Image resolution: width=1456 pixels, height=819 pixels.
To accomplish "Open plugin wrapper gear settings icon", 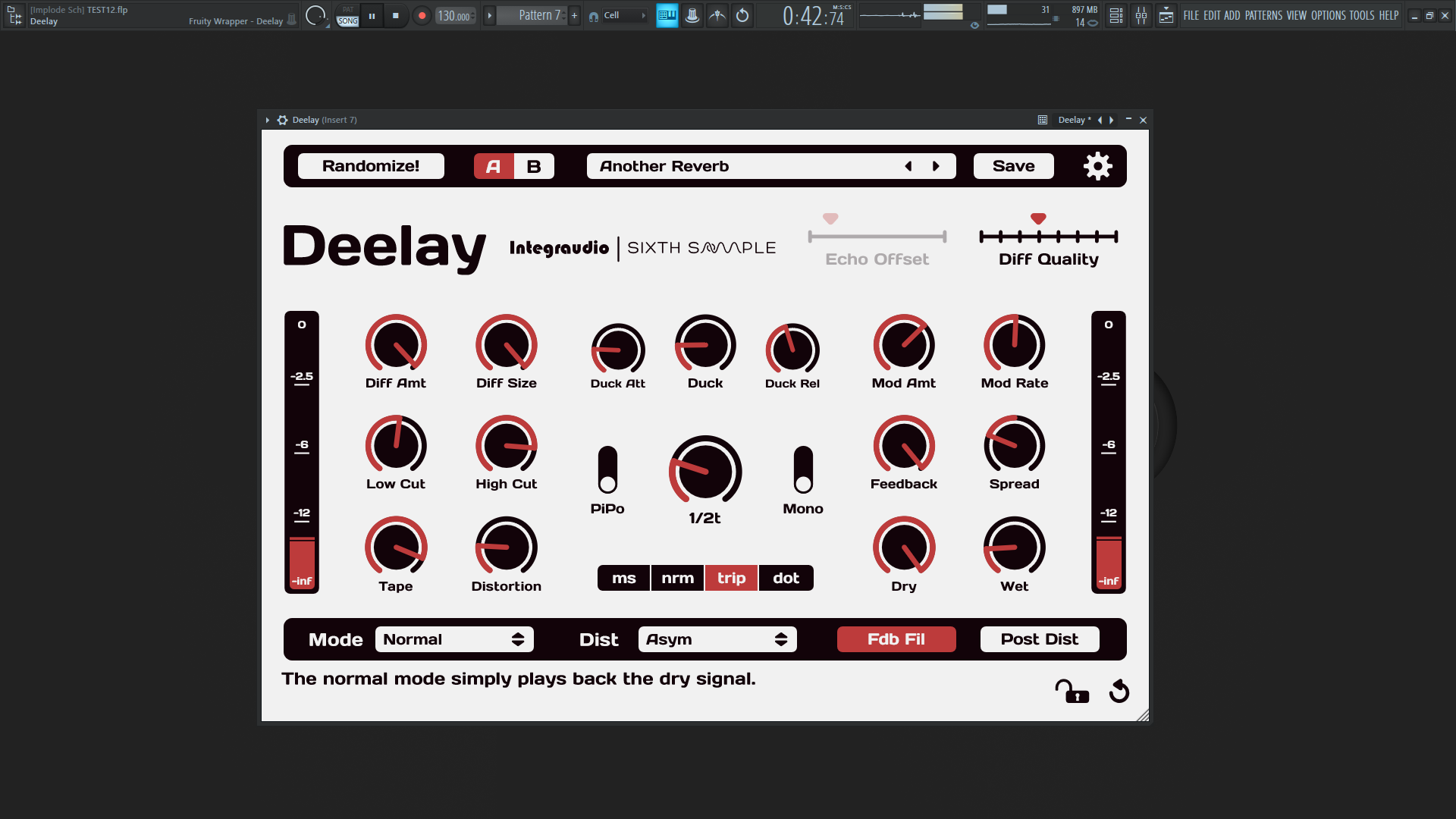I will [282, 120].
